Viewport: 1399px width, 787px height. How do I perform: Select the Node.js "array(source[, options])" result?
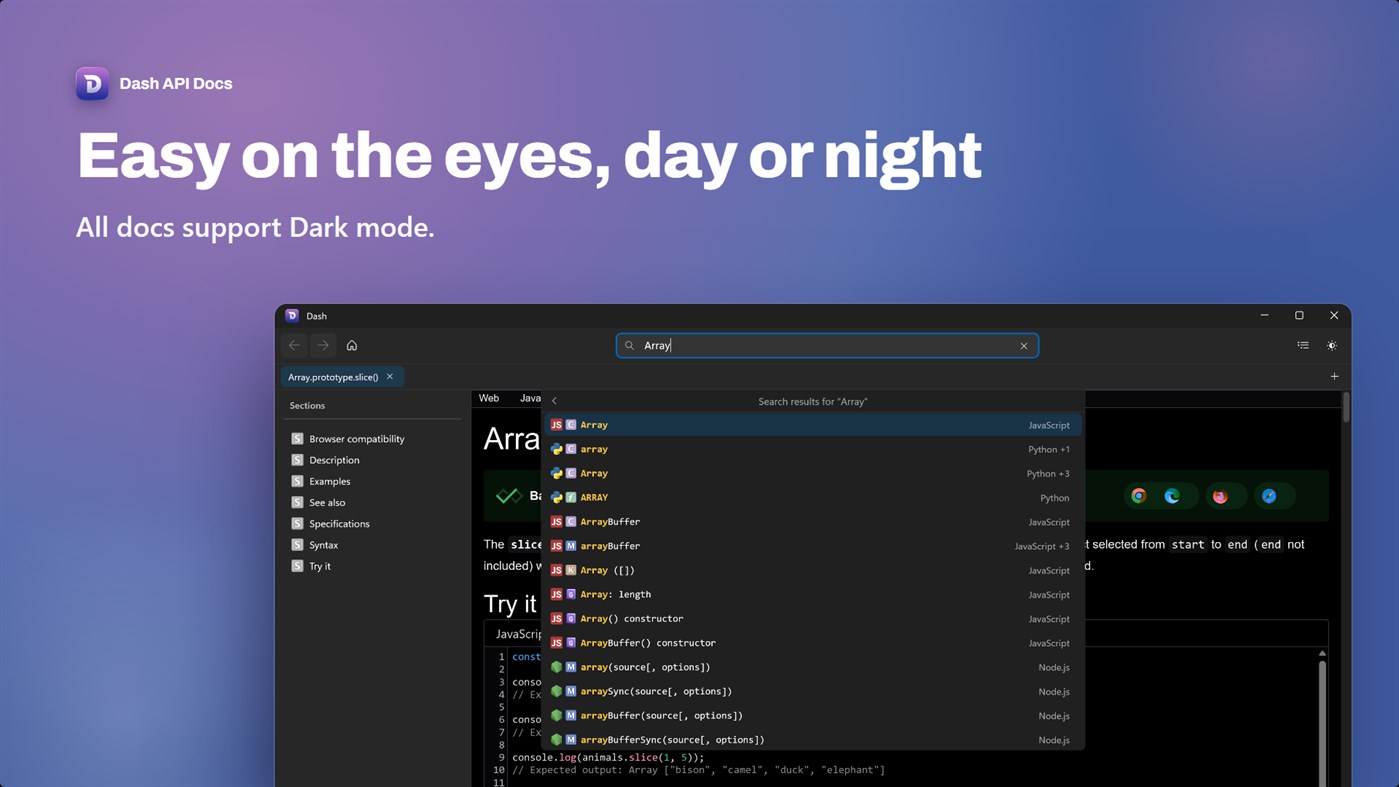click(812, 667)
